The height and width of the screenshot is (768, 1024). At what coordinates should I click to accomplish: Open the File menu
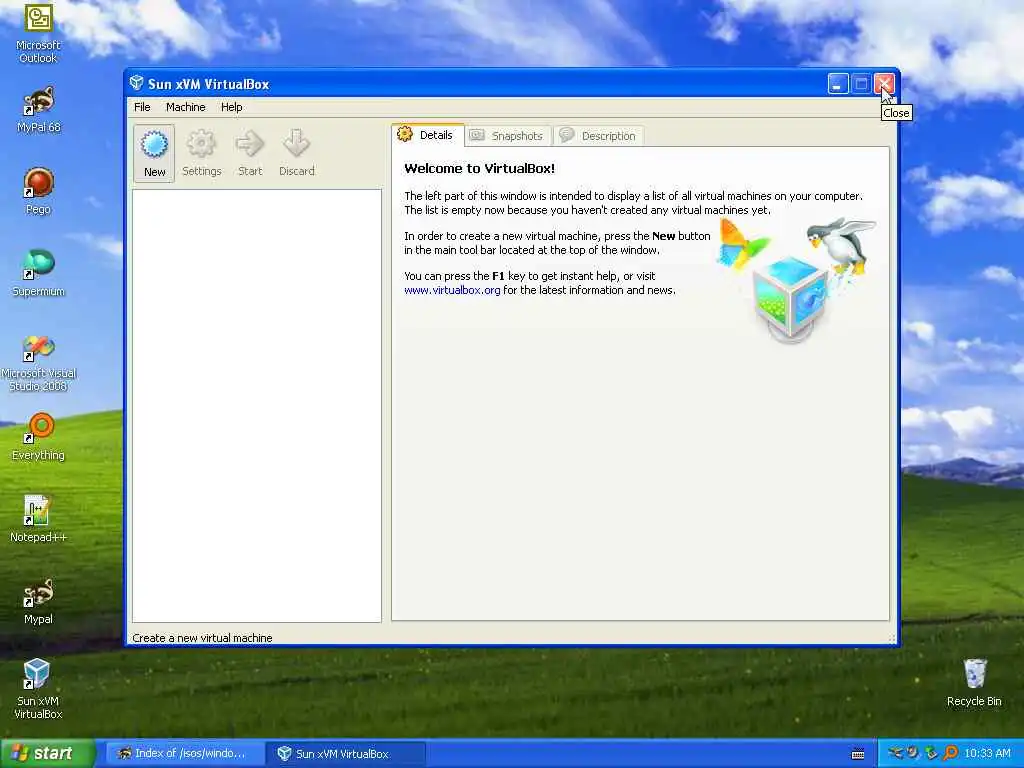[142, 107]
